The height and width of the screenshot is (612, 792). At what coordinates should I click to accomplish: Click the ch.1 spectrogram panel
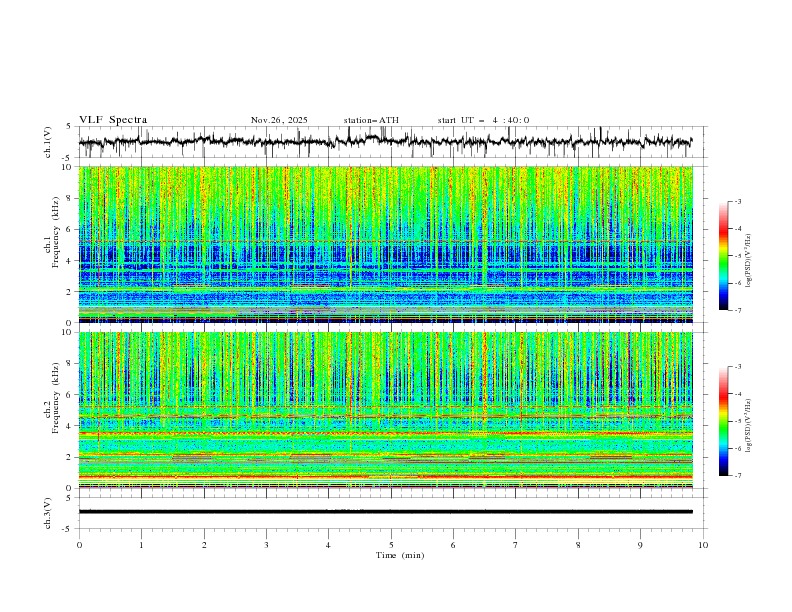[x=385, y=244]
